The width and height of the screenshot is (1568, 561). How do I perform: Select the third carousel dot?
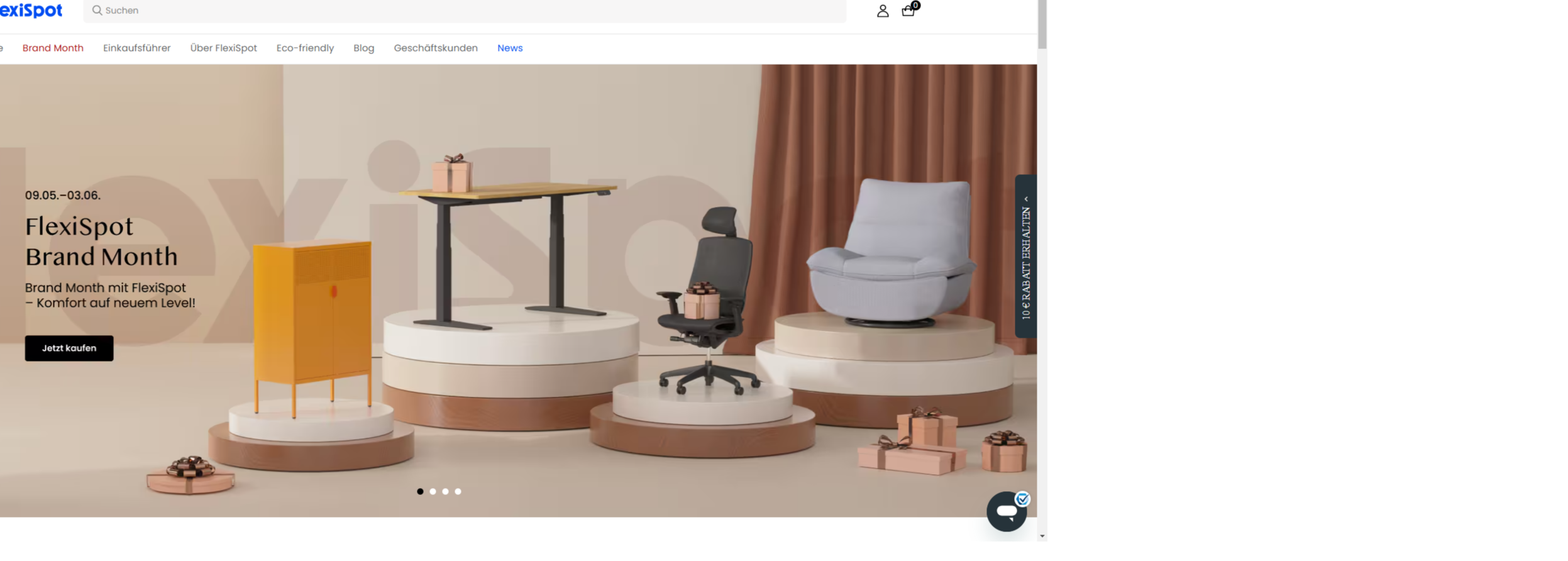tap(445, 491)
